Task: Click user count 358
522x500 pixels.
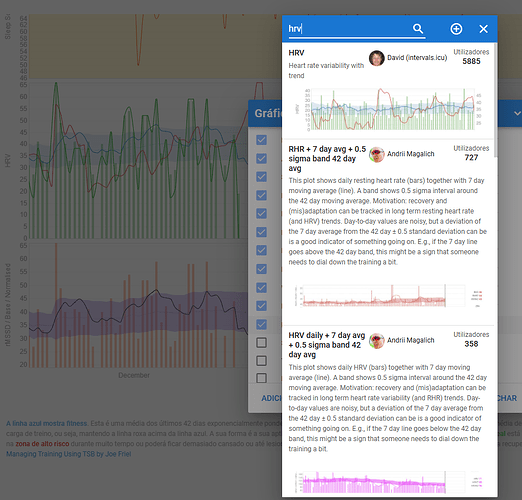Action: (x=471, y=344)
